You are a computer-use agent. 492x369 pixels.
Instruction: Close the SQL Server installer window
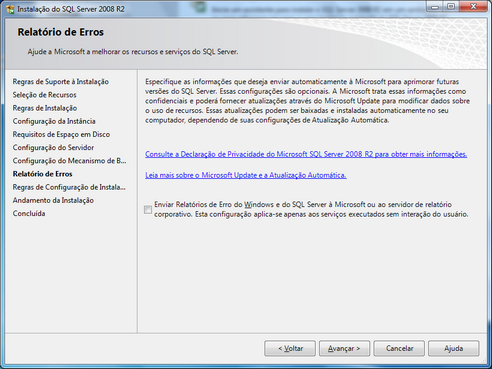coord(473,7)
